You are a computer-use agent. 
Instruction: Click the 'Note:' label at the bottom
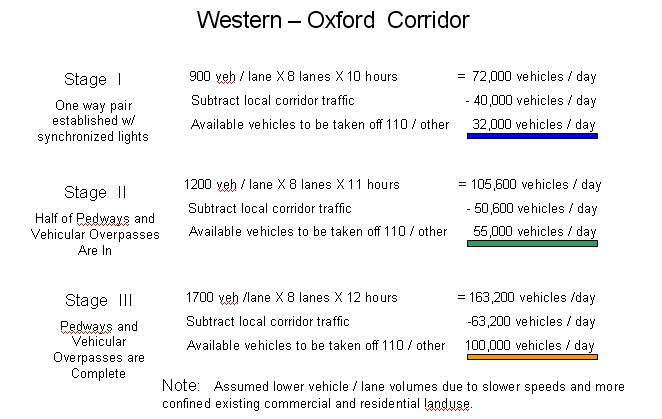181,385
